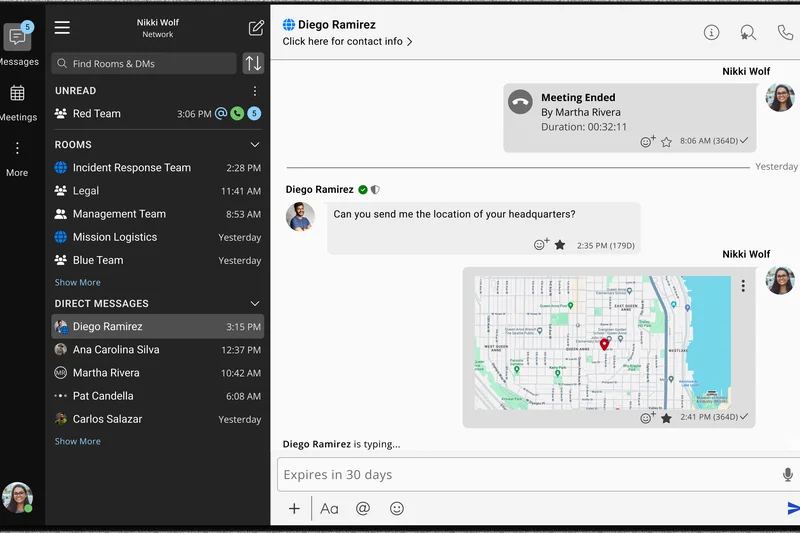
Task: Click the Find Rooms & DMs search field
Action: tap(145, 63)
